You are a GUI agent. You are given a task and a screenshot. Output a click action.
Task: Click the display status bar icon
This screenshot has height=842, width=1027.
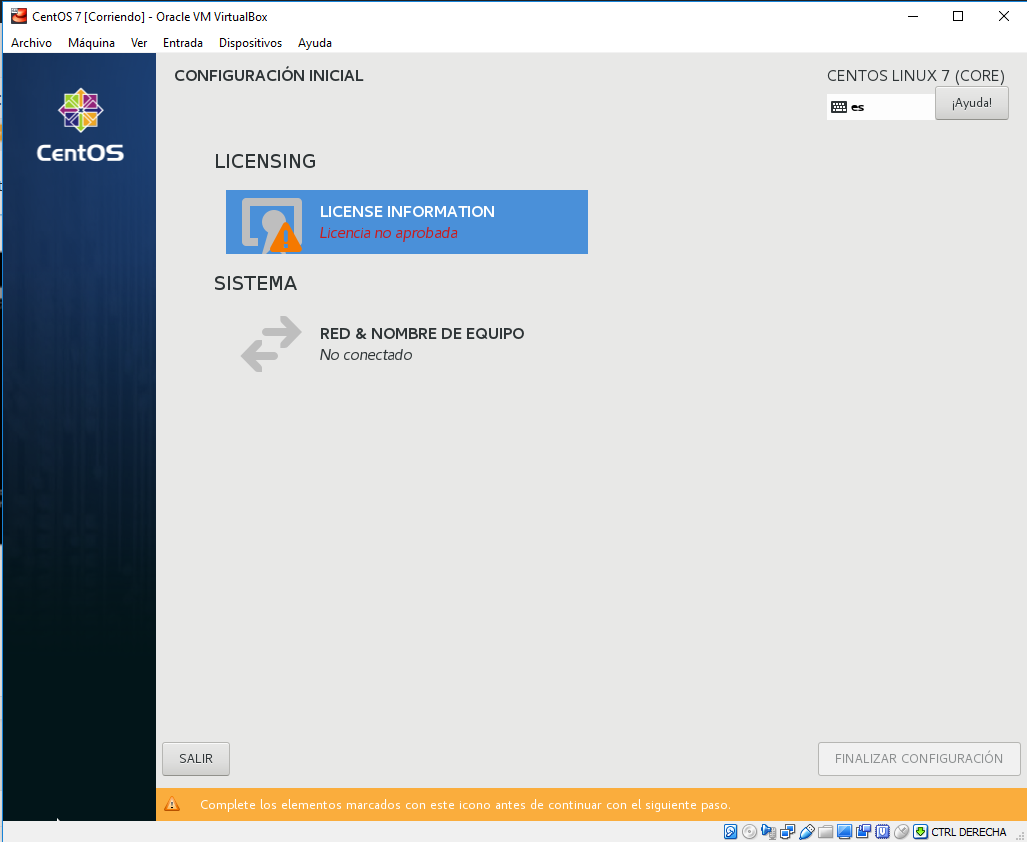point(845,832)
